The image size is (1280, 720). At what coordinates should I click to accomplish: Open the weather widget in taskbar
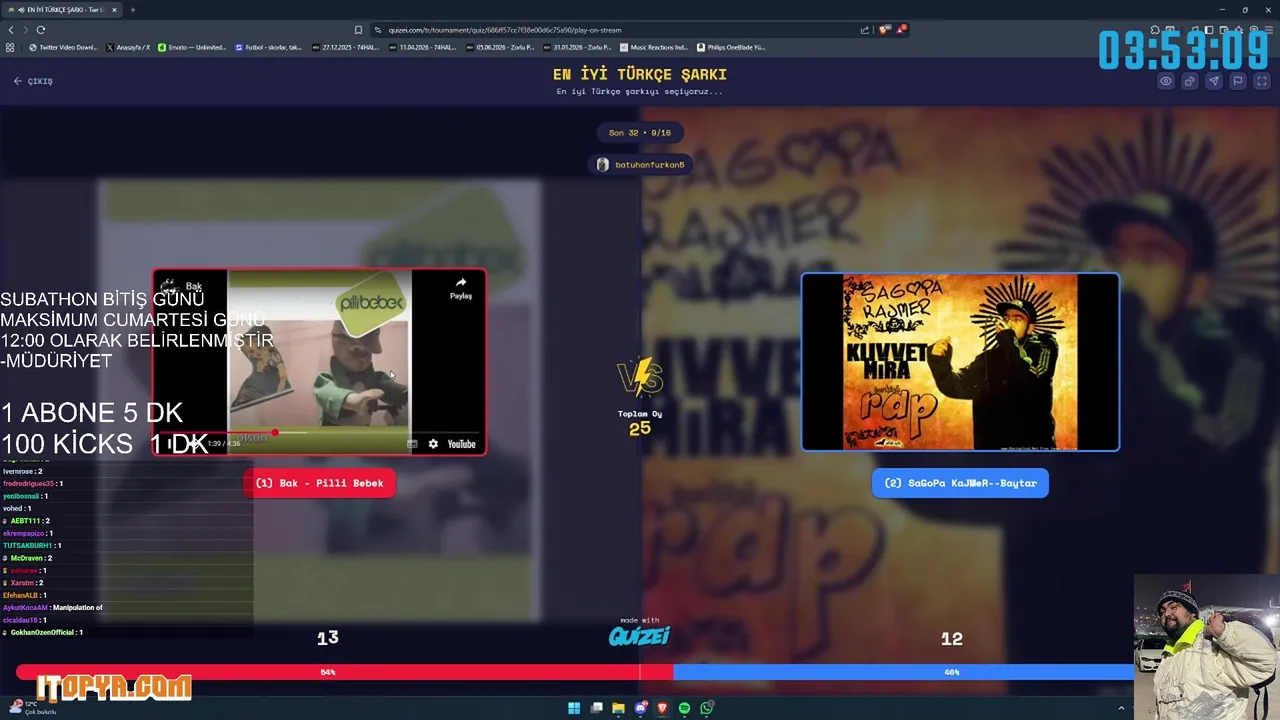point(32,707)
